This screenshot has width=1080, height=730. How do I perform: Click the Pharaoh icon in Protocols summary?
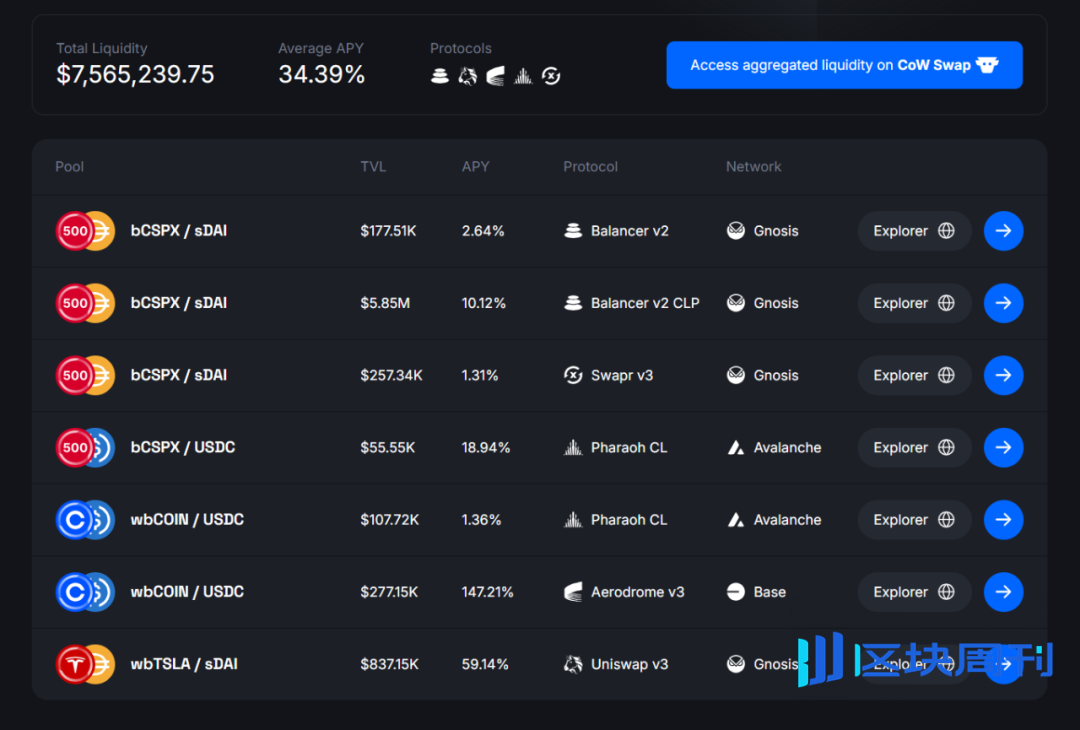pyautogui.click(x=523, y=76)
